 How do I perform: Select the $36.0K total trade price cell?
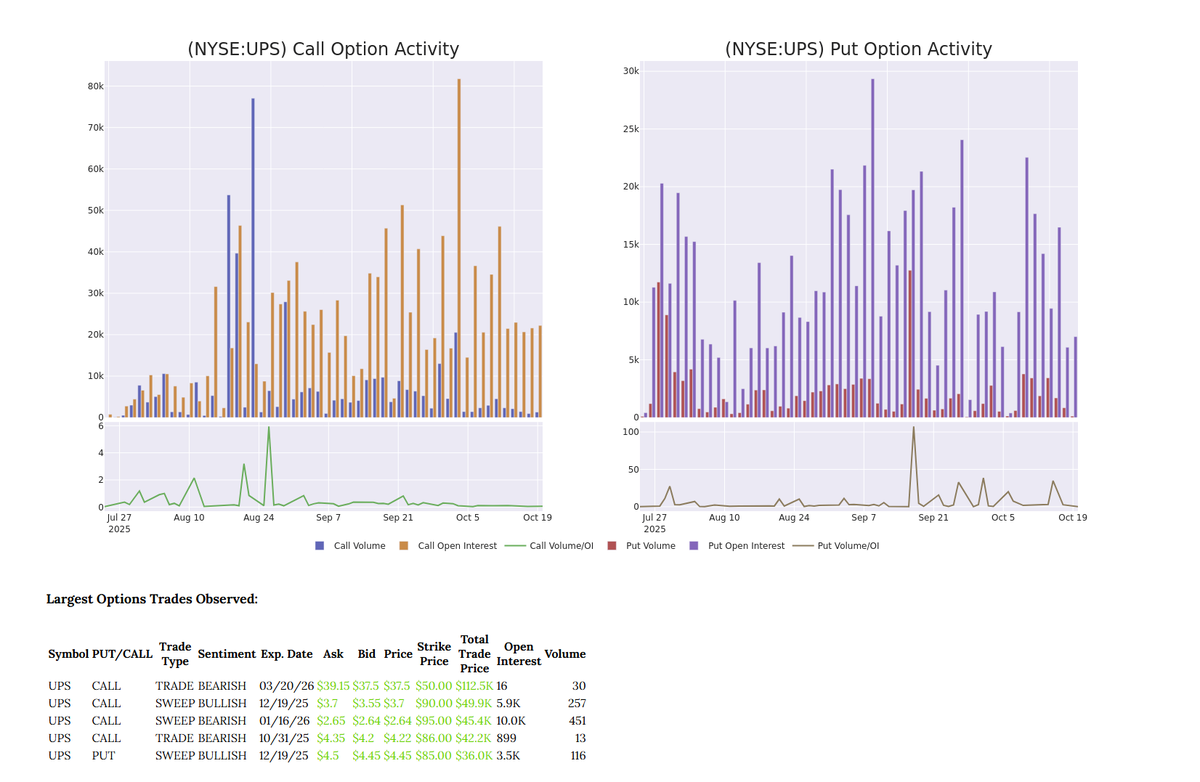pyautogui.click(x=474, y=755)
